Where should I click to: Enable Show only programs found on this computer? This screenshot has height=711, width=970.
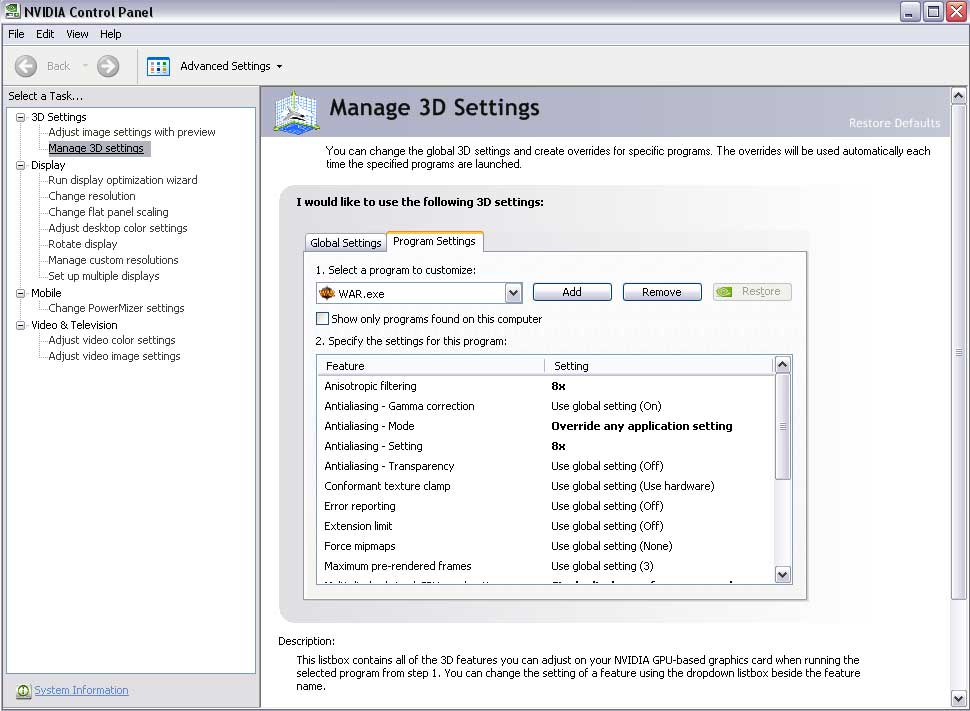point(322,319)
